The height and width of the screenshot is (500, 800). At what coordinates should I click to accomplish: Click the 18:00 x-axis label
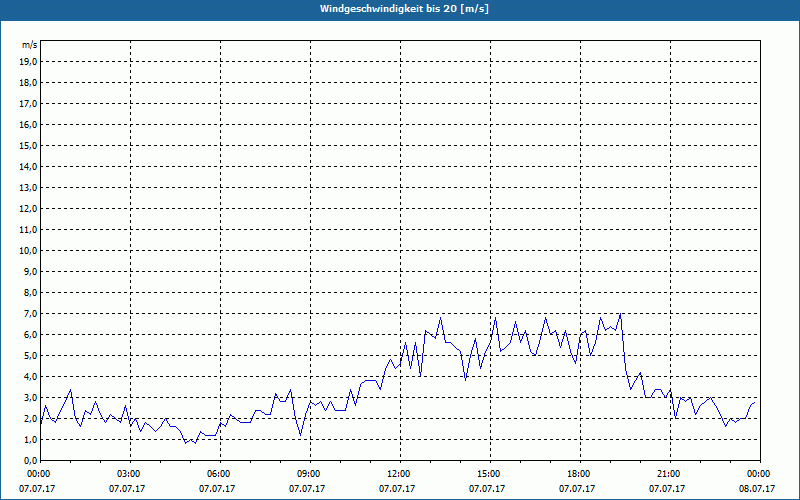pos(580,474)
